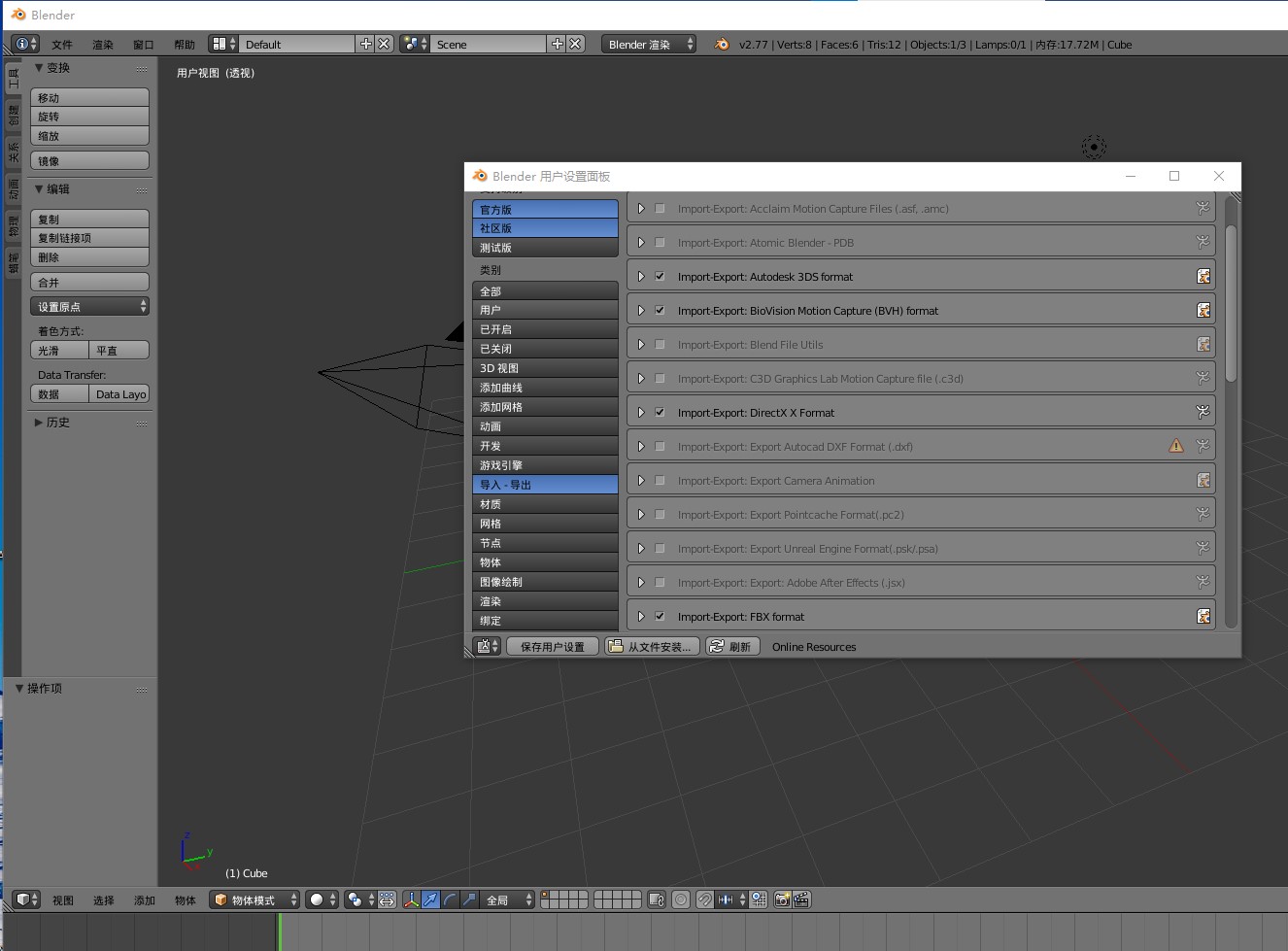Expand the 历史 (History) panel

[39, 423]
